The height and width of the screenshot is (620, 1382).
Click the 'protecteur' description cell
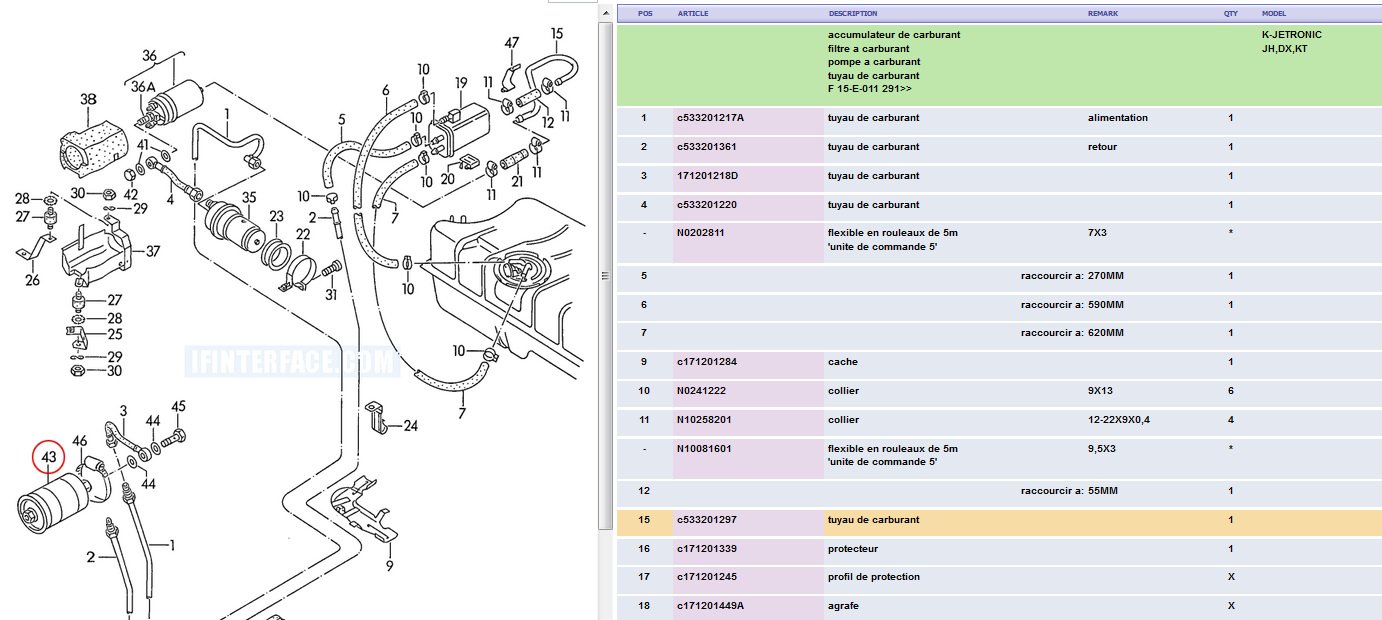[x=853, y=549]
